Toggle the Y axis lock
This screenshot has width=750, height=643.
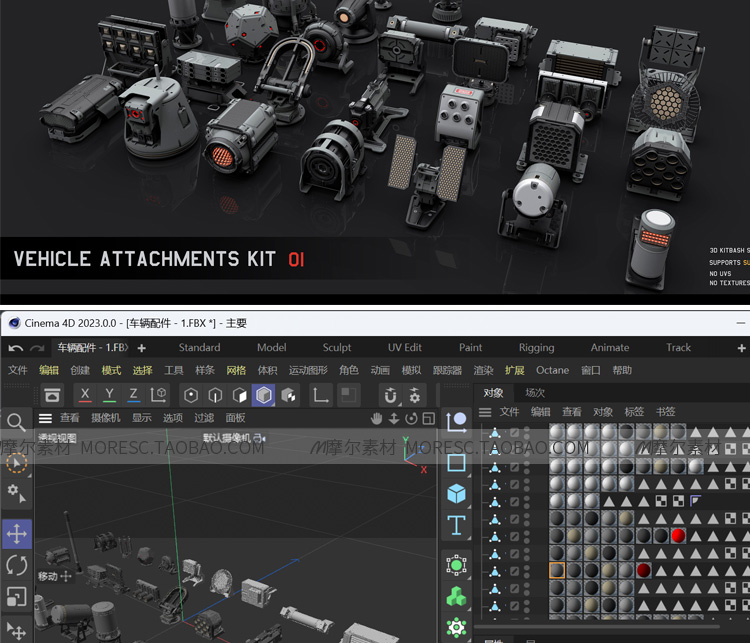[110, 395]
